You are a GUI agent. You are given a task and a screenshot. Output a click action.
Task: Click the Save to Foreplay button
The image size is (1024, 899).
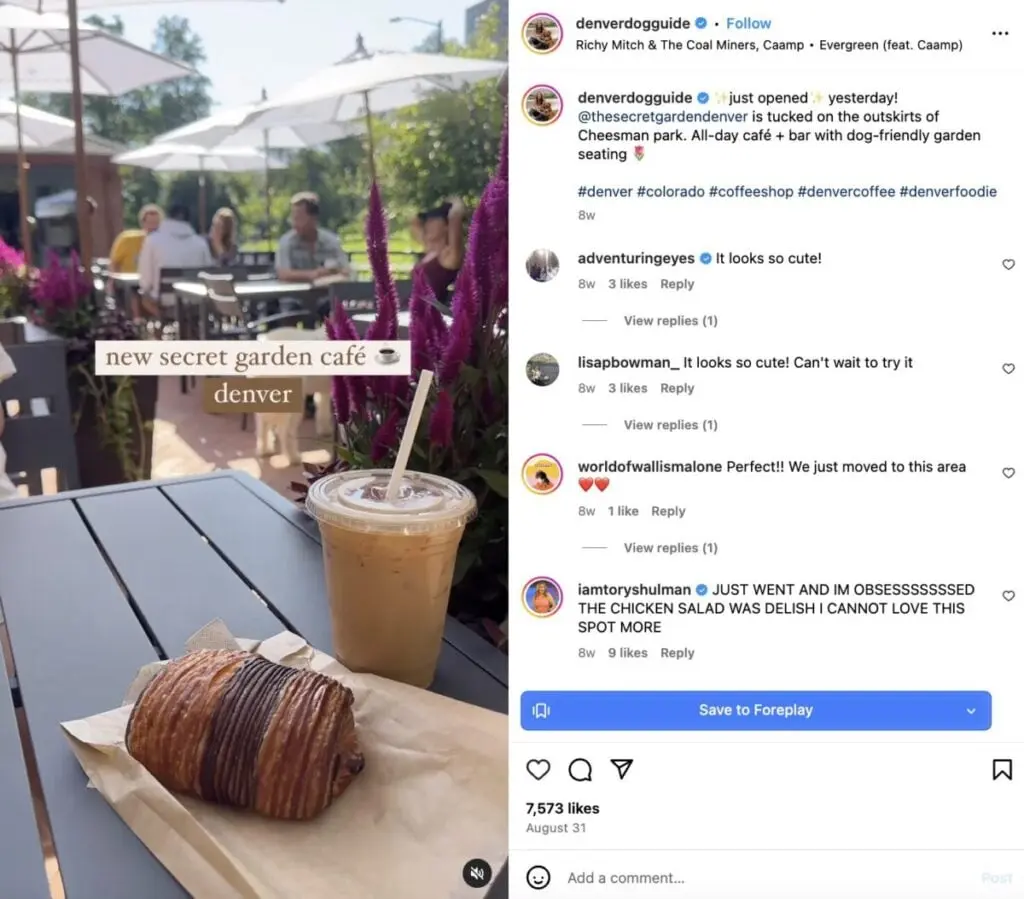point(756,710)
